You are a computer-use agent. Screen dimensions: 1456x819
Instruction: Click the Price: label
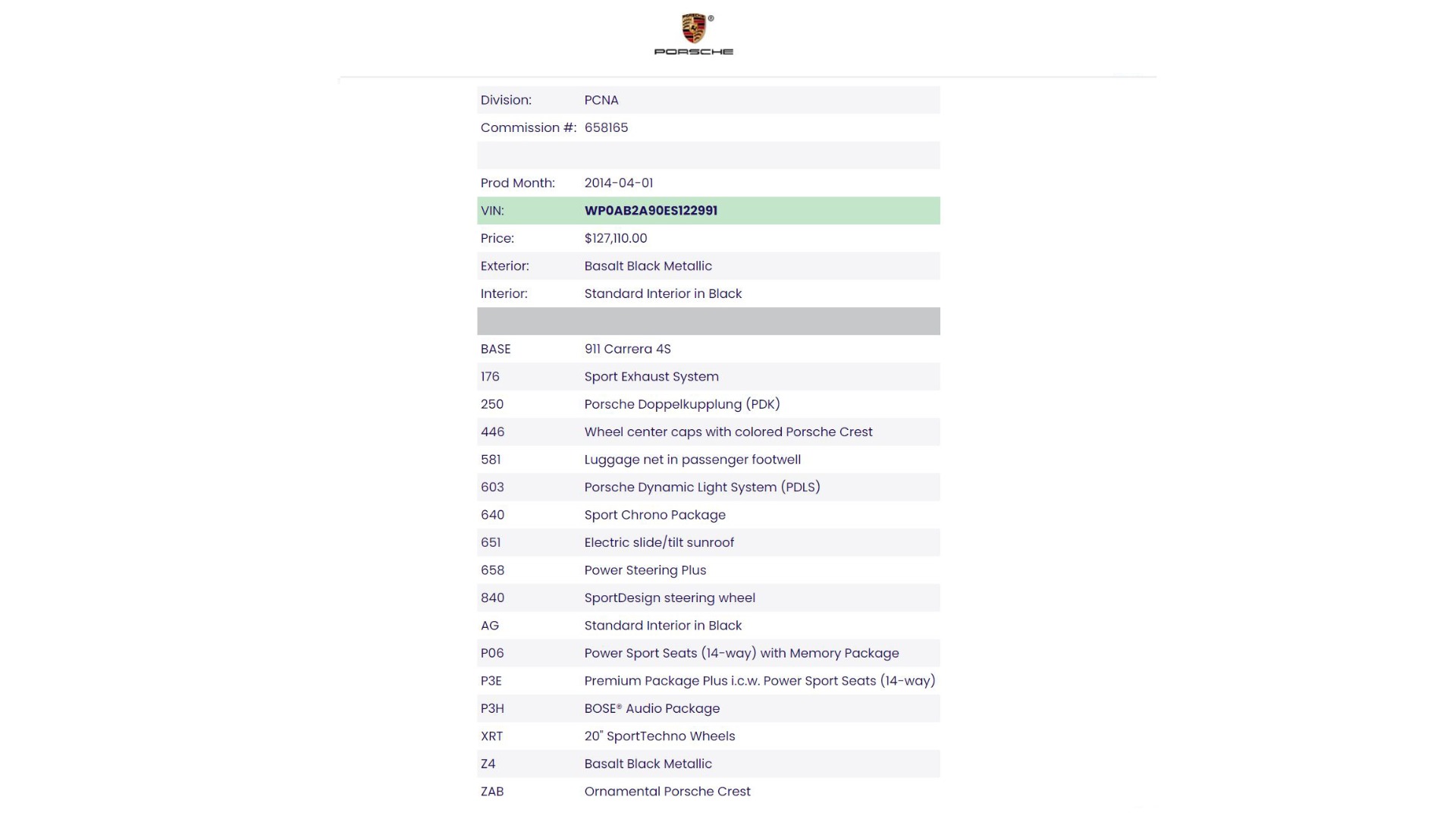pos(497,238)
